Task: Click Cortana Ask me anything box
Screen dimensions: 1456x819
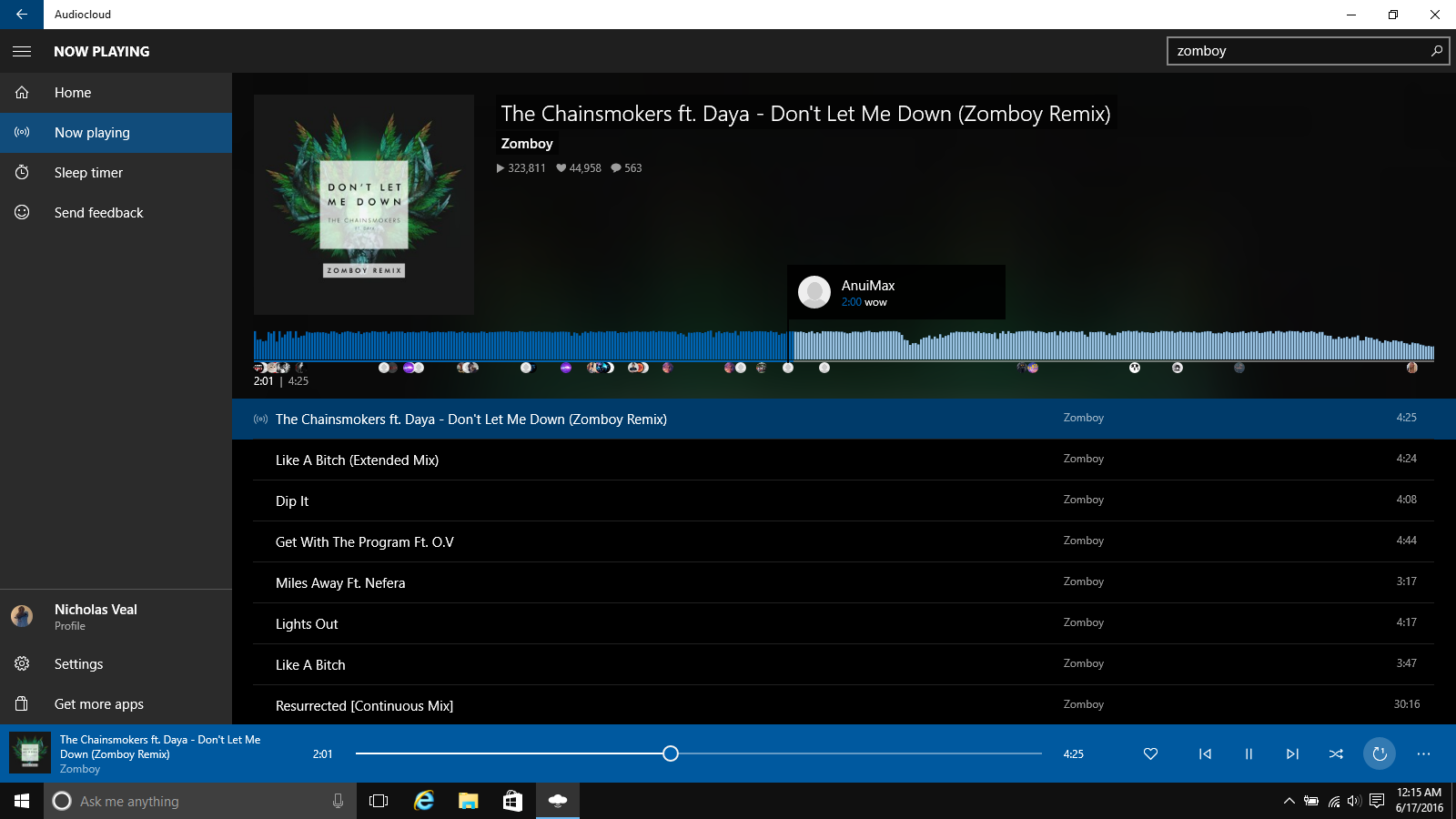Action: click(x=200, y=801)
